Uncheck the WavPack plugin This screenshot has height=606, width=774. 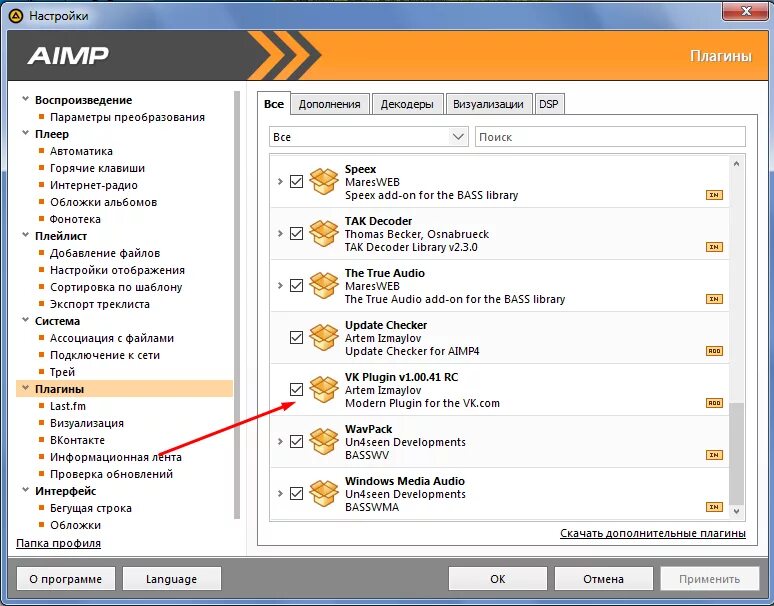click(x=296, y=441)
